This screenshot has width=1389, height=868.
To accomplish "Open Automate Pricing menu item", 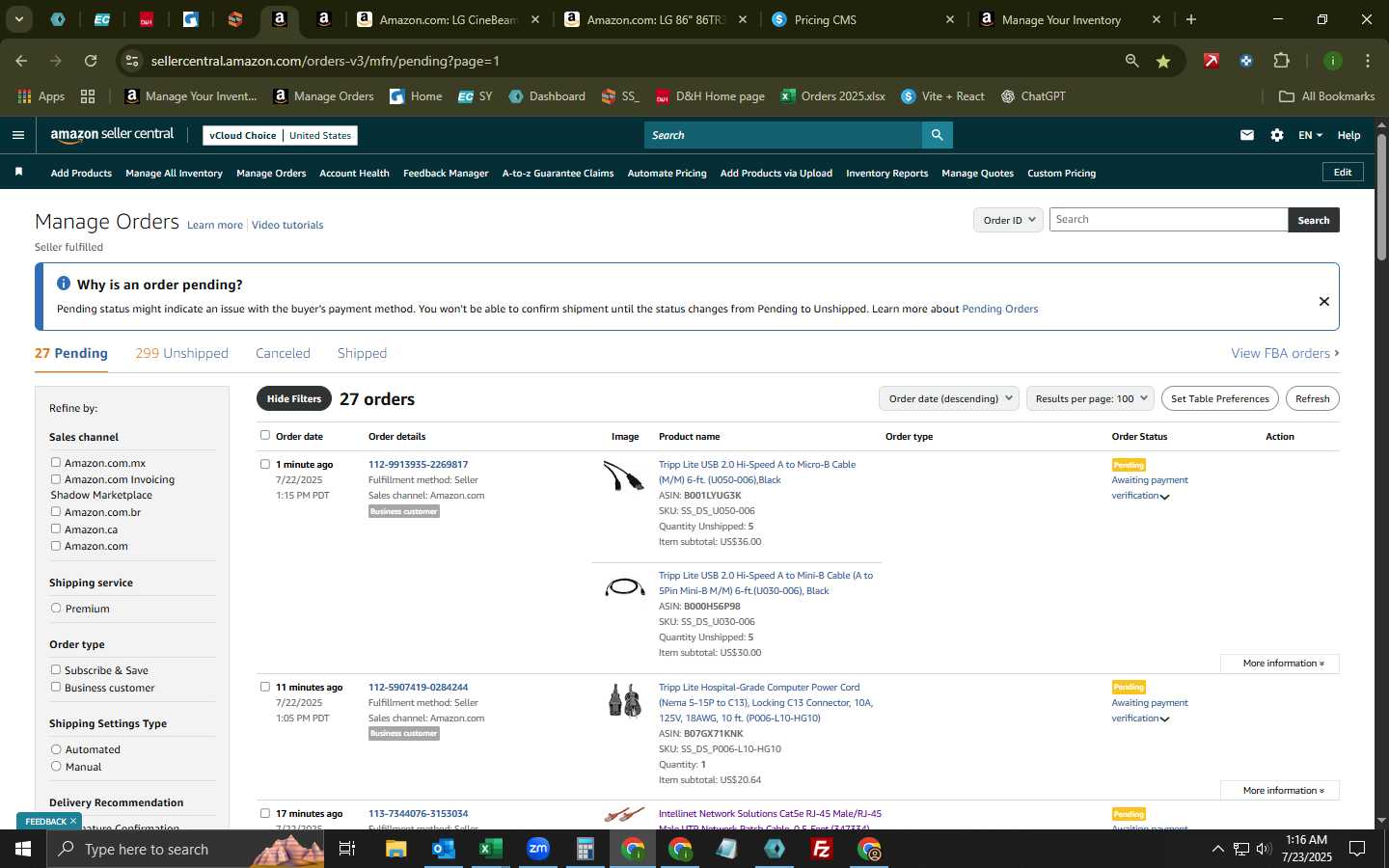I will (x=667, y=174).
